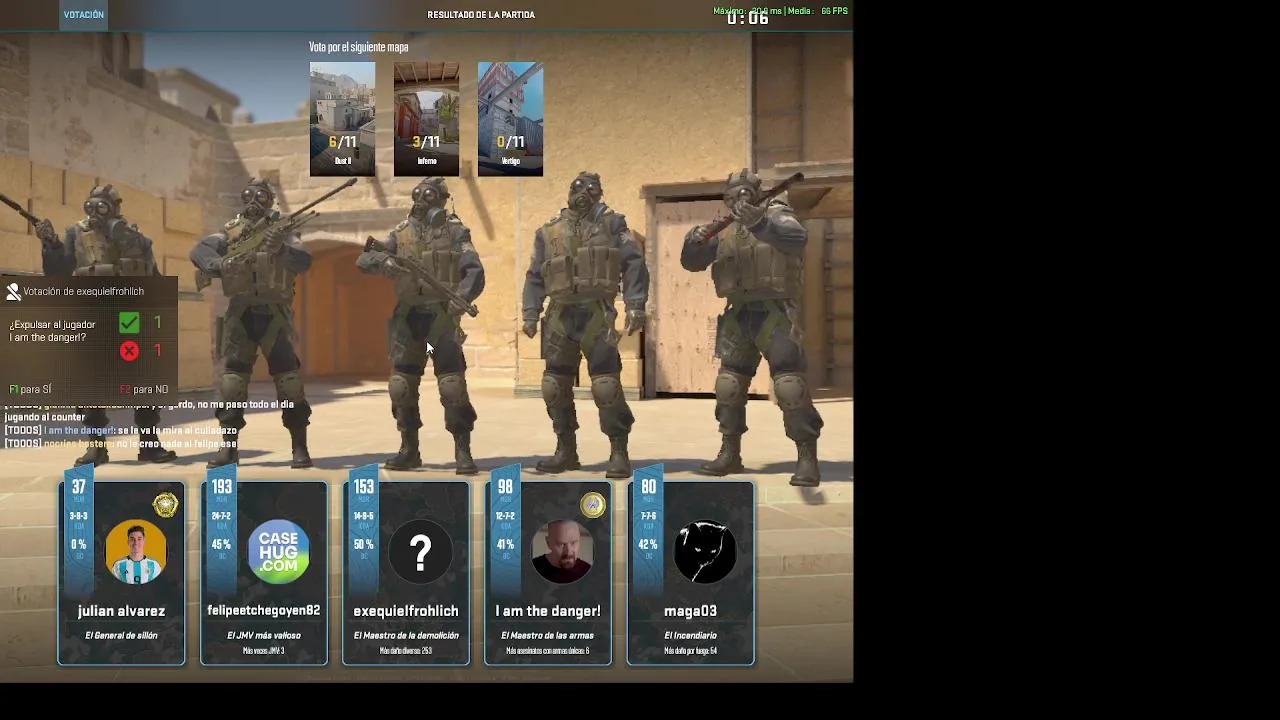
Task: Open the VOTACIÓN tab
Action: tap(83, 15)
